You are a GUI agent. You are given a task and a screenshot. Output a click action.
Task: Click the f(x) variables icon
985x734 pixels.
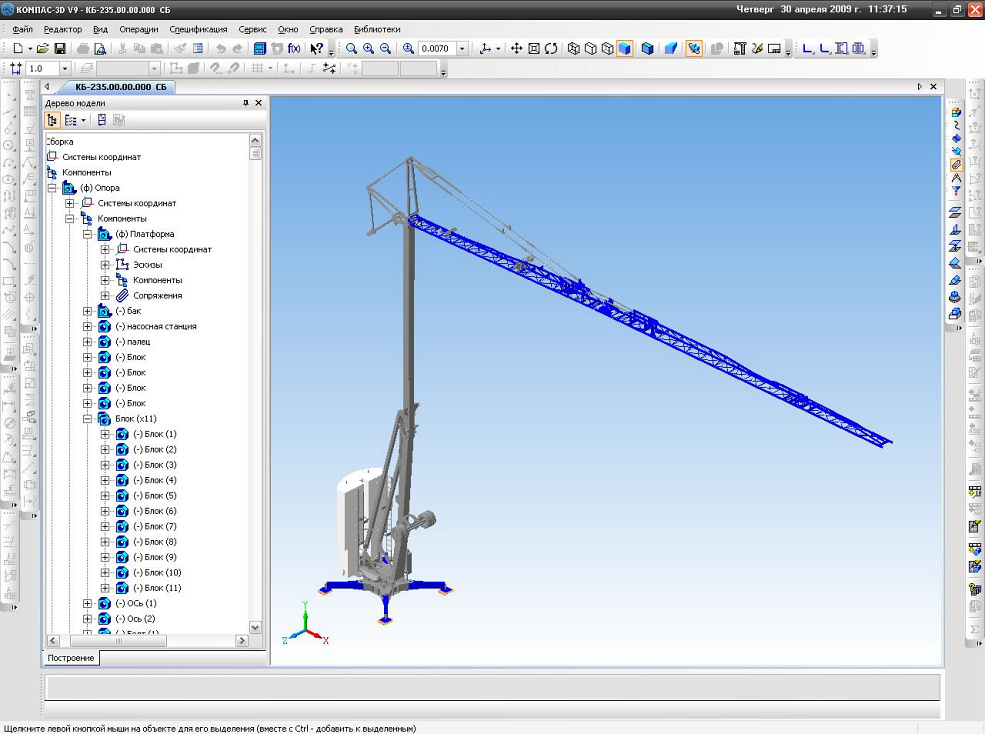294,48
